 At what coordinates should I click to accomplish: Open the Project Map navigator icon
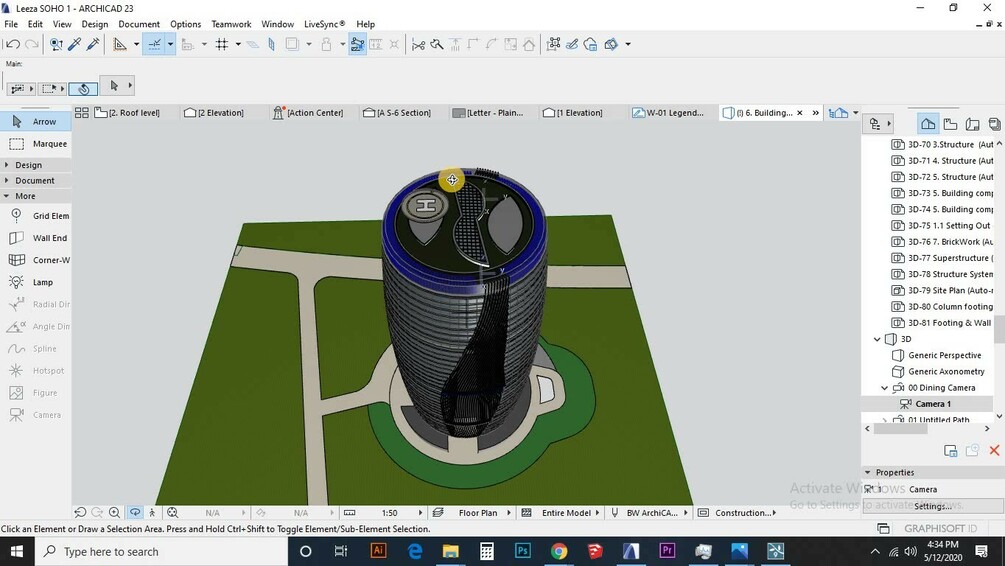pos(927,124)
